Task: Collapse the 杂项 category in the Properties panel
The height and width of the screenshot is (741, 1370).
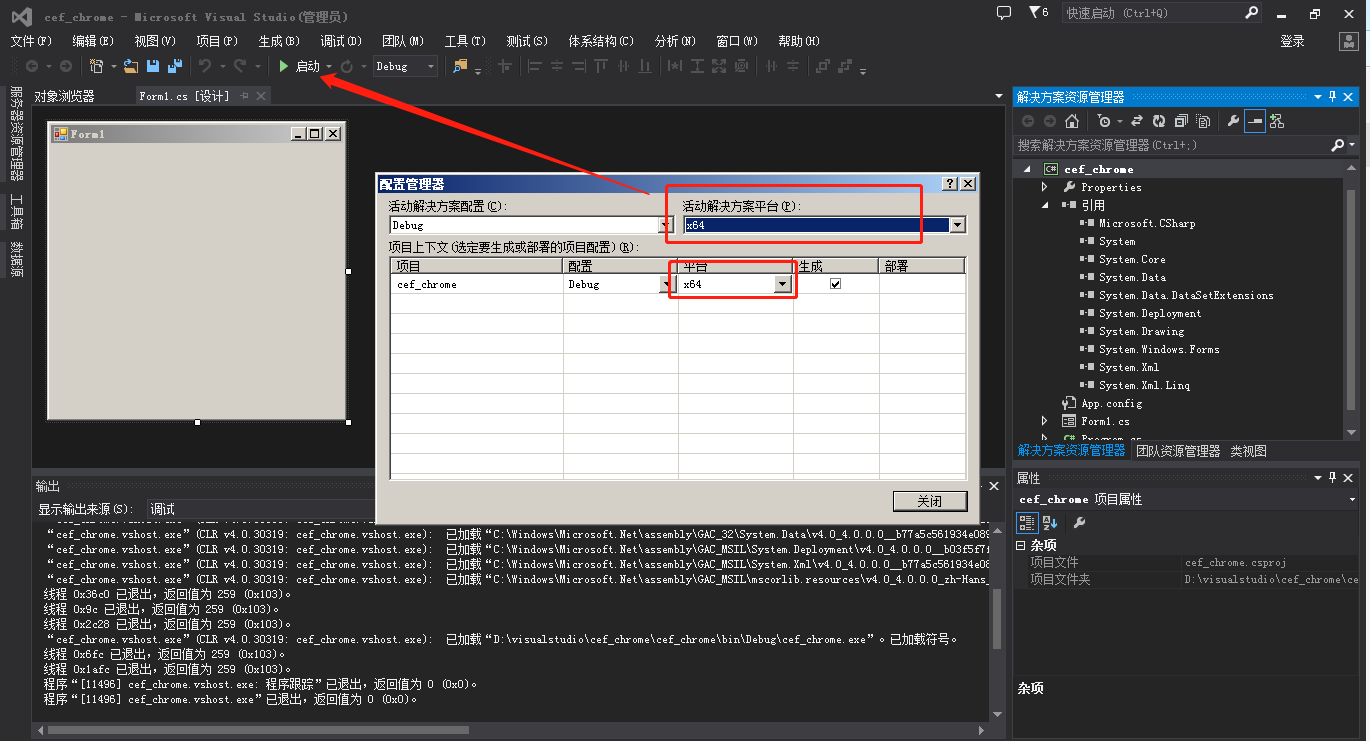Action: pyautogui.click(x=1021, y=545)
